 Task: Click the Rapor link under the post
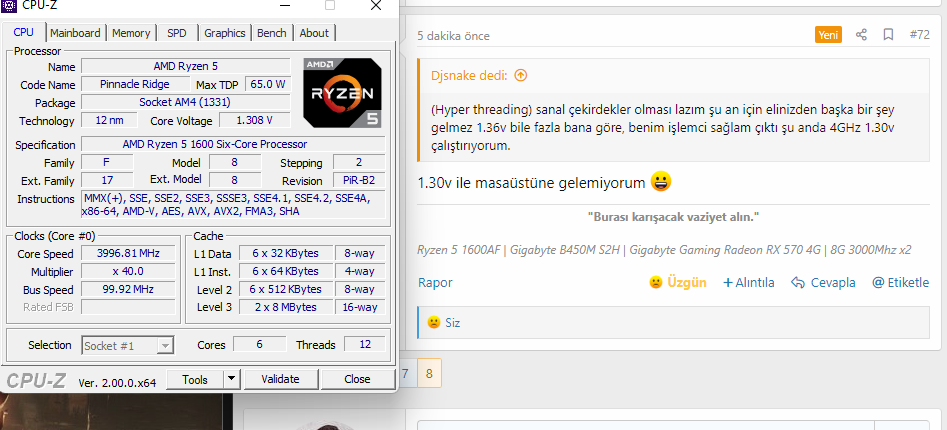435,282
